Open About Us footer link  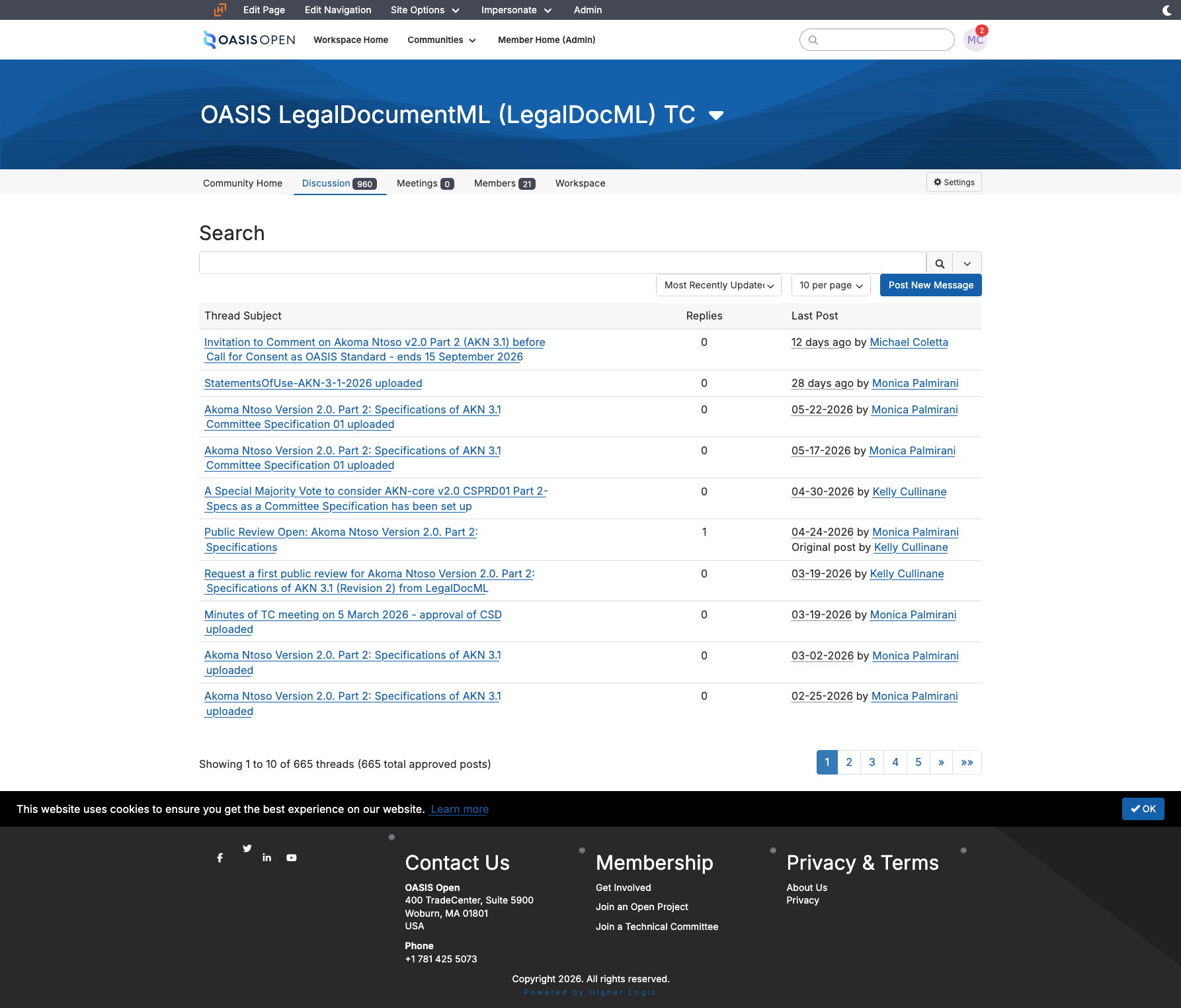point(807,888)
